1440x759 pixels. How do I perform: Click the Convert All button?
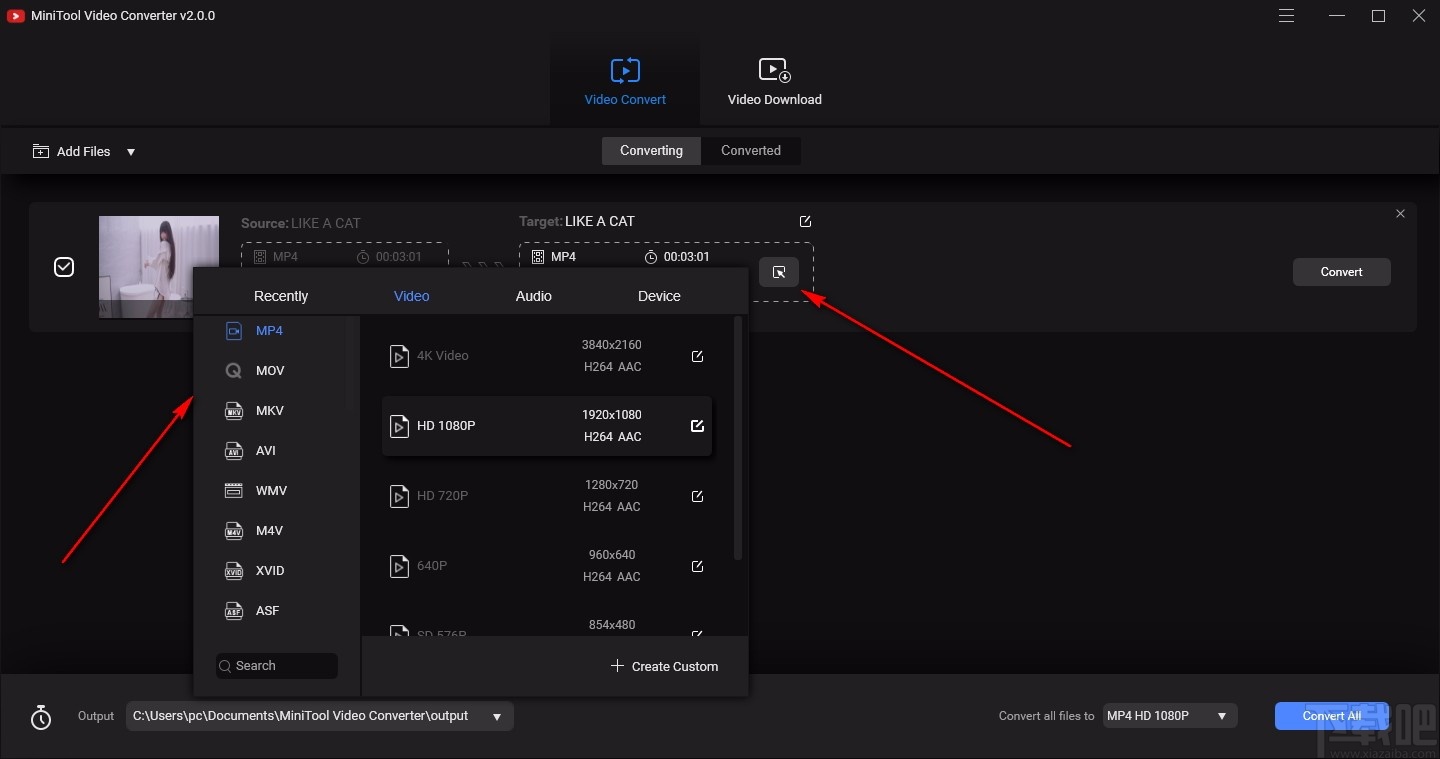(1332, 716)
